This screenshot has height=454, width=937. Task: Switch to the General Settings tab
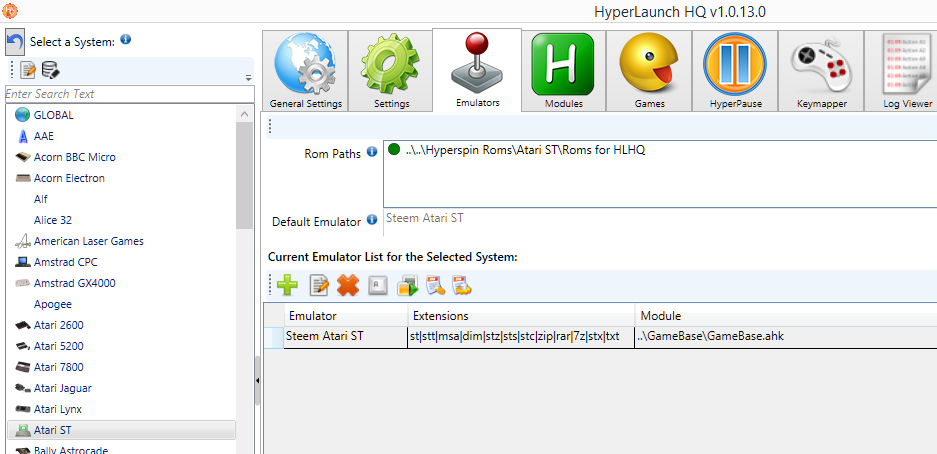(x=306, y=71)
